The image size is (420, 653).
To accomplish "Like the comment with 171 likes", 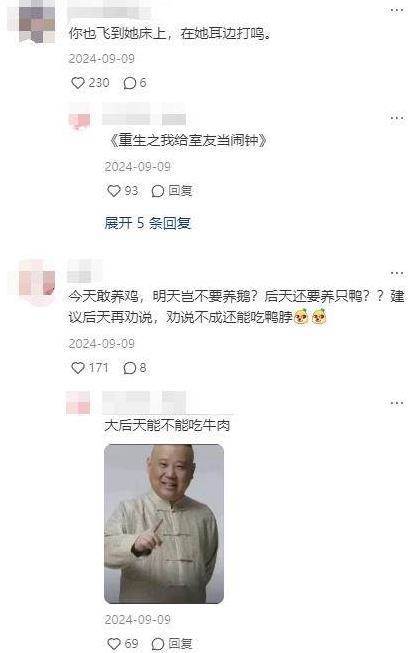I will [78, 368].
